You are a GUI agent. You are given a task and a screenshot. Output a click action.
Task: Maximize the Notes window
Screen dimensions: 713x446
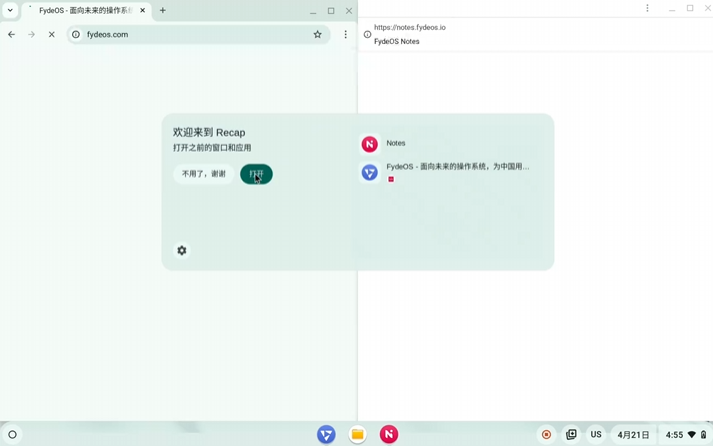690,8
